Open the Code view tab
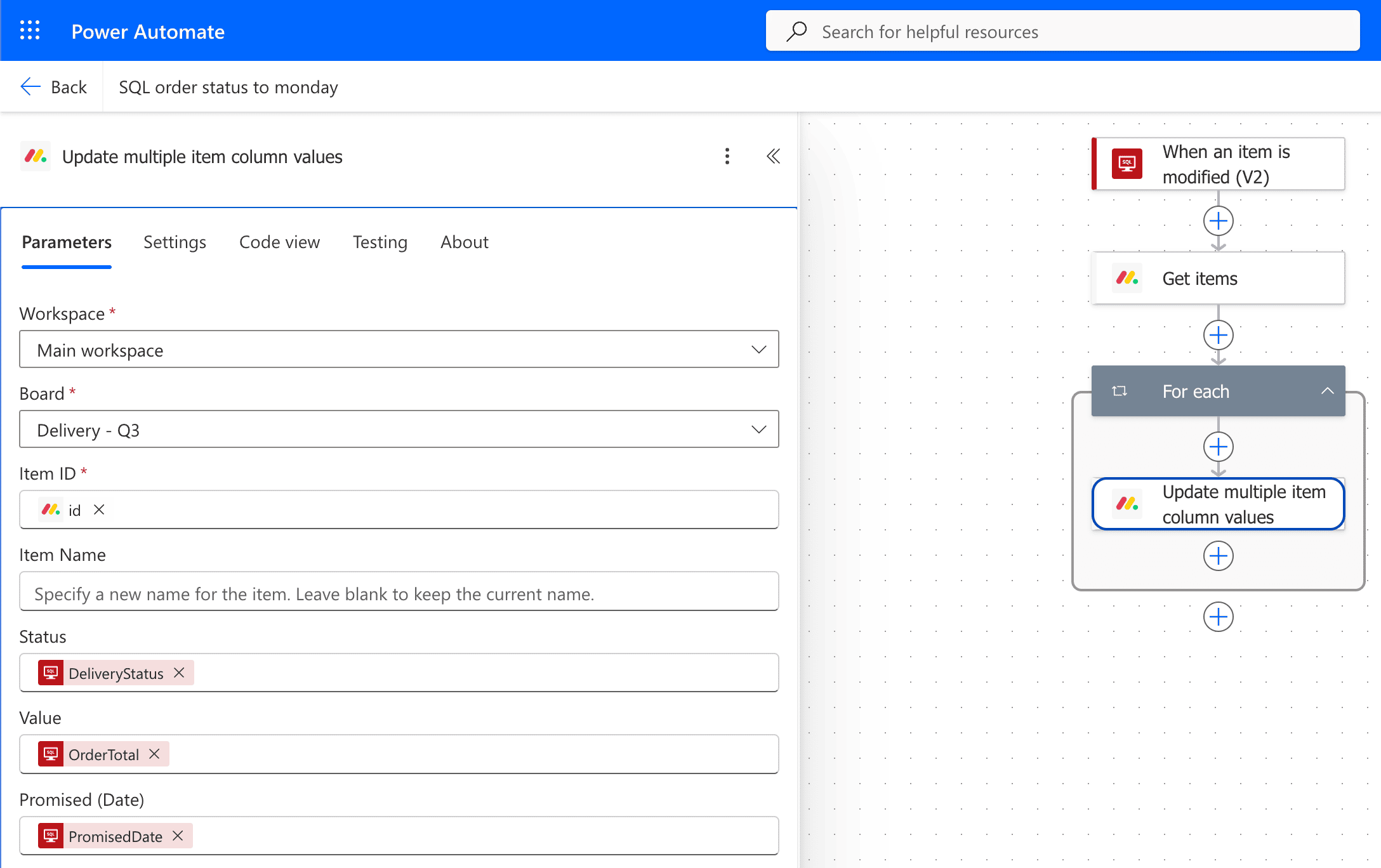 tap(279, 242)
